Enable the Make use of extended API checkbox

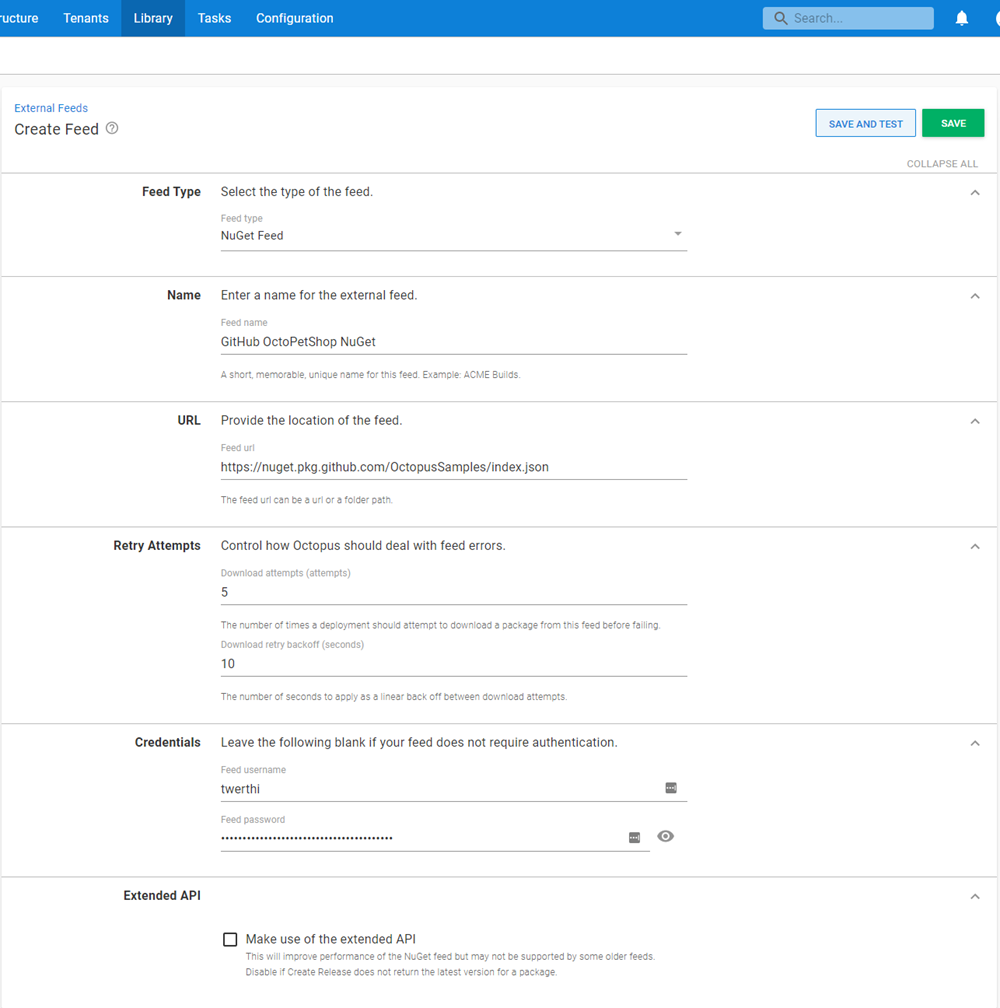(230, 939)
